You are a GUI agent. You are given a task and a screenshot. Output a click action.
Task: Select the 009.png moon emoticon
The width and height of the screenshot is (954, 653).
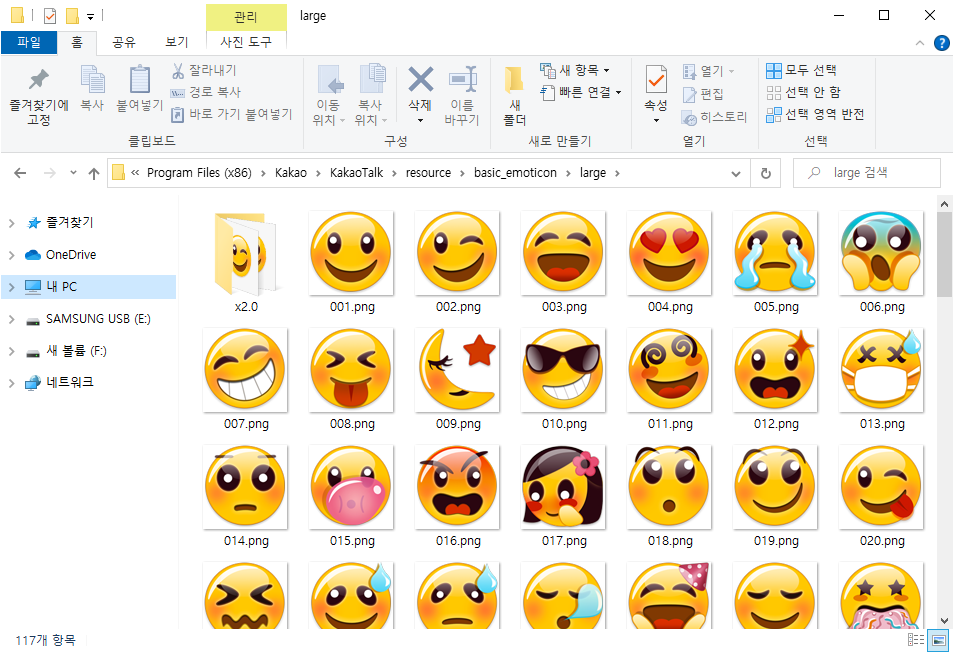click(x=458, y=379)
